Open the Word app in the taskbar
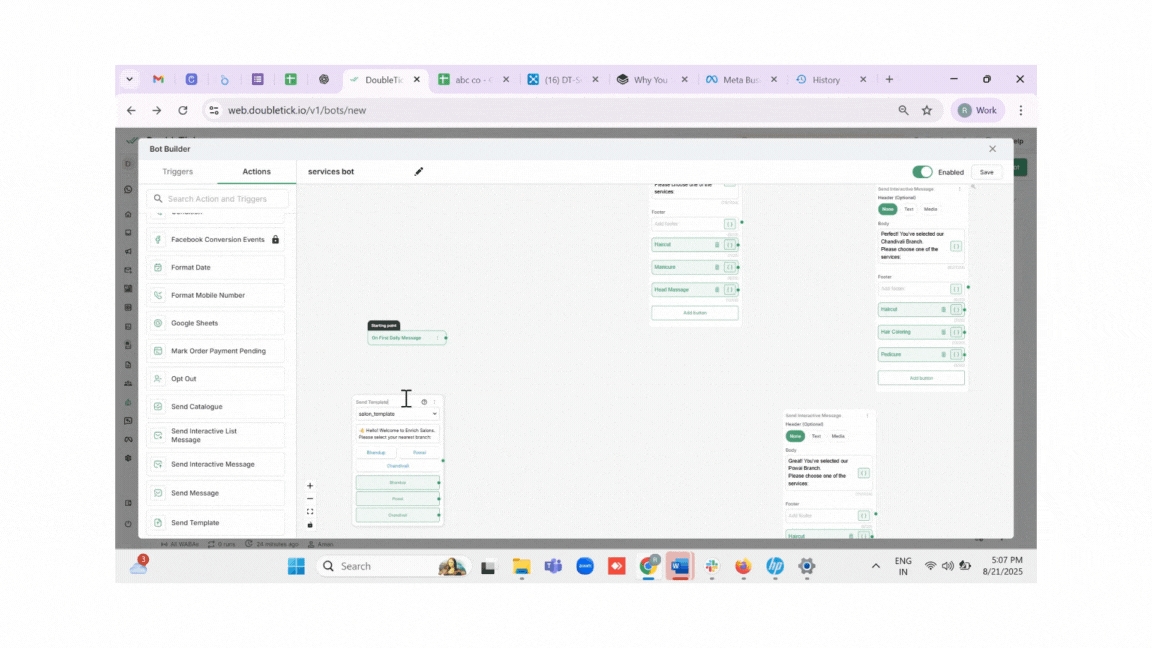This screenshot has height=648, width=1152. click(680, 566)
